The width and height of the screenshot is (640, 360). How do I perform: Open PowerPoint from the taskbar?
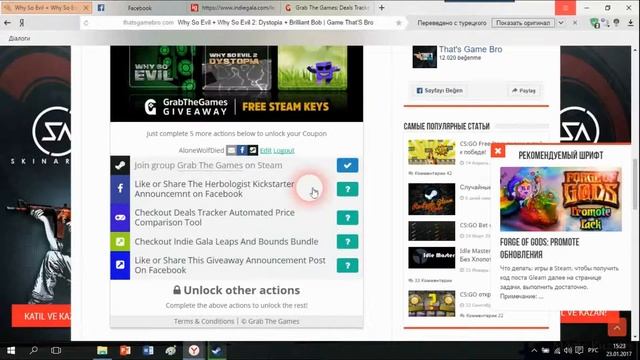(125, 351)
